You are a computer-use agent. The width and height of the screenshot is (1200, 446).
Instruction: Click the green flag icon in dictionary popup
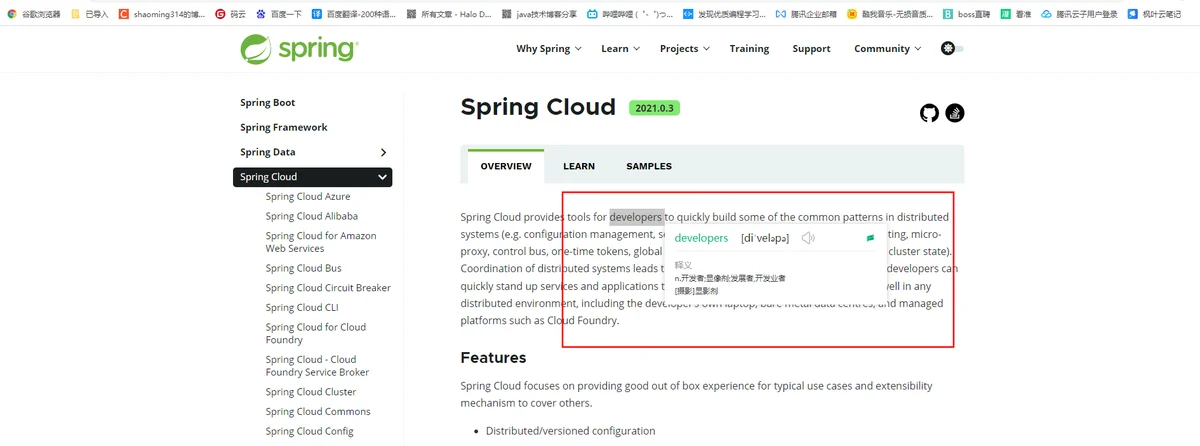[x=870, y=238]
